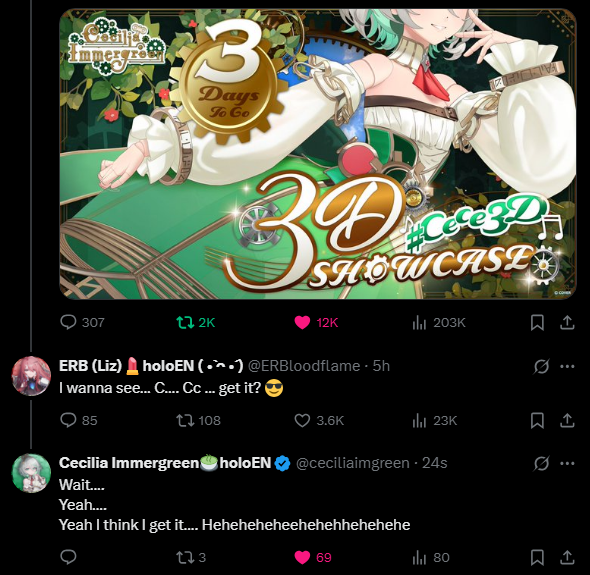Unlike the 3D Showcase post with 12K likes
The image size is (590, 575).
tap(316, 322)
